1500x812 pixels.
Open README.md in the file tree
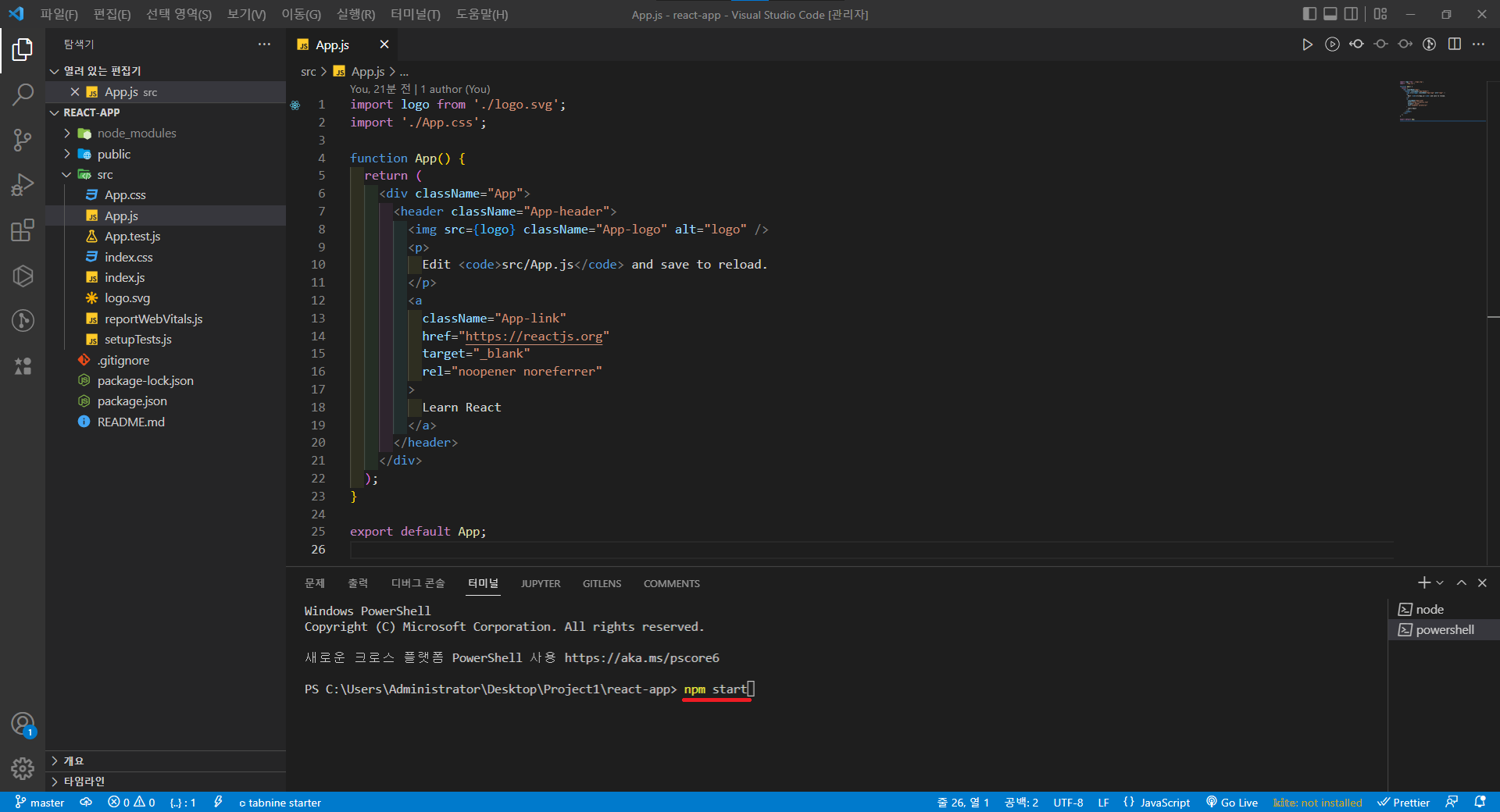[166, 422]
